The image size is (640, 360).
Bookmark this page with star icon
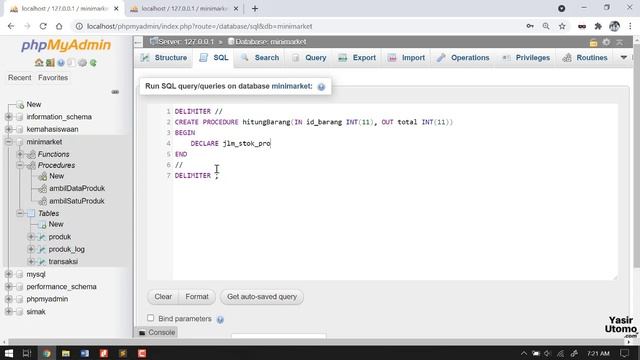pos(562,26)
